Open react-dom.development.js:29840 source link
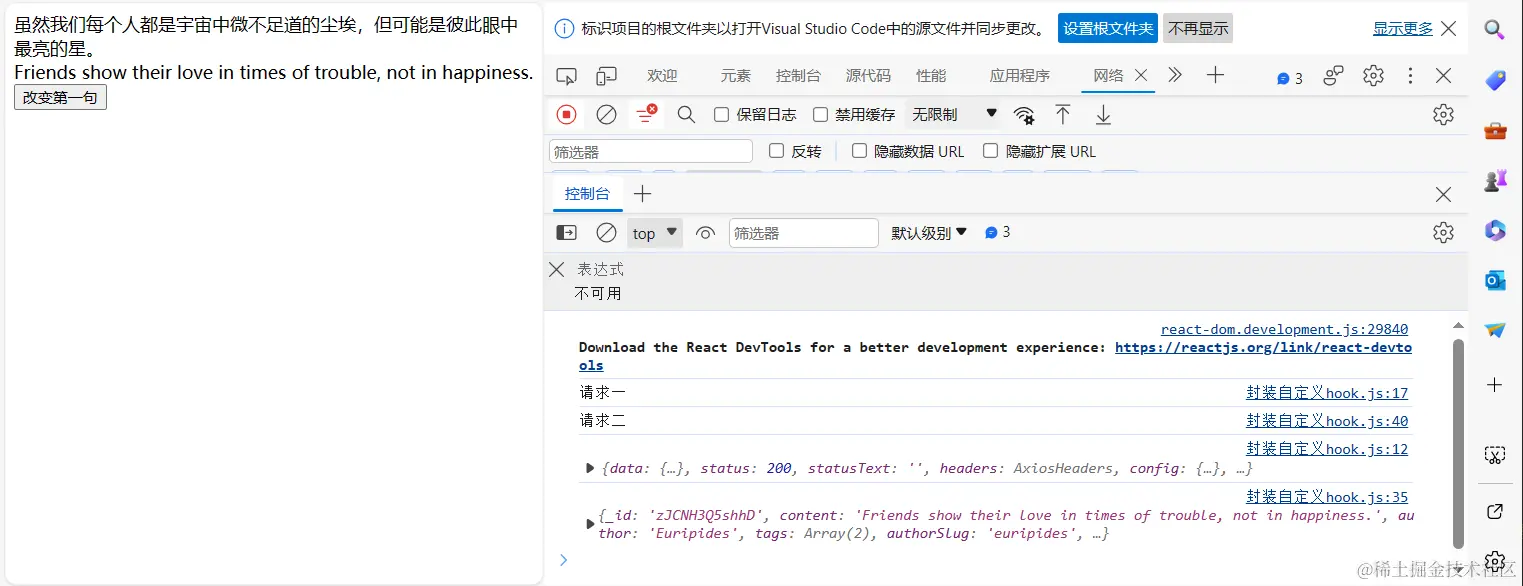 1284,329
